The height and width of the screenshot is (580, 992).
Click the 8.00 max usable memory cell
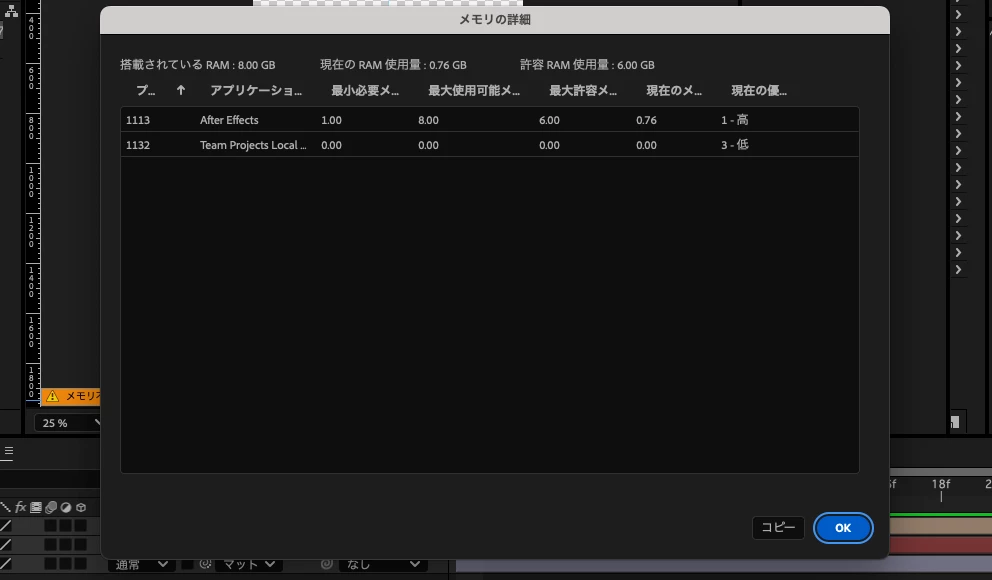tap(428, 120)
